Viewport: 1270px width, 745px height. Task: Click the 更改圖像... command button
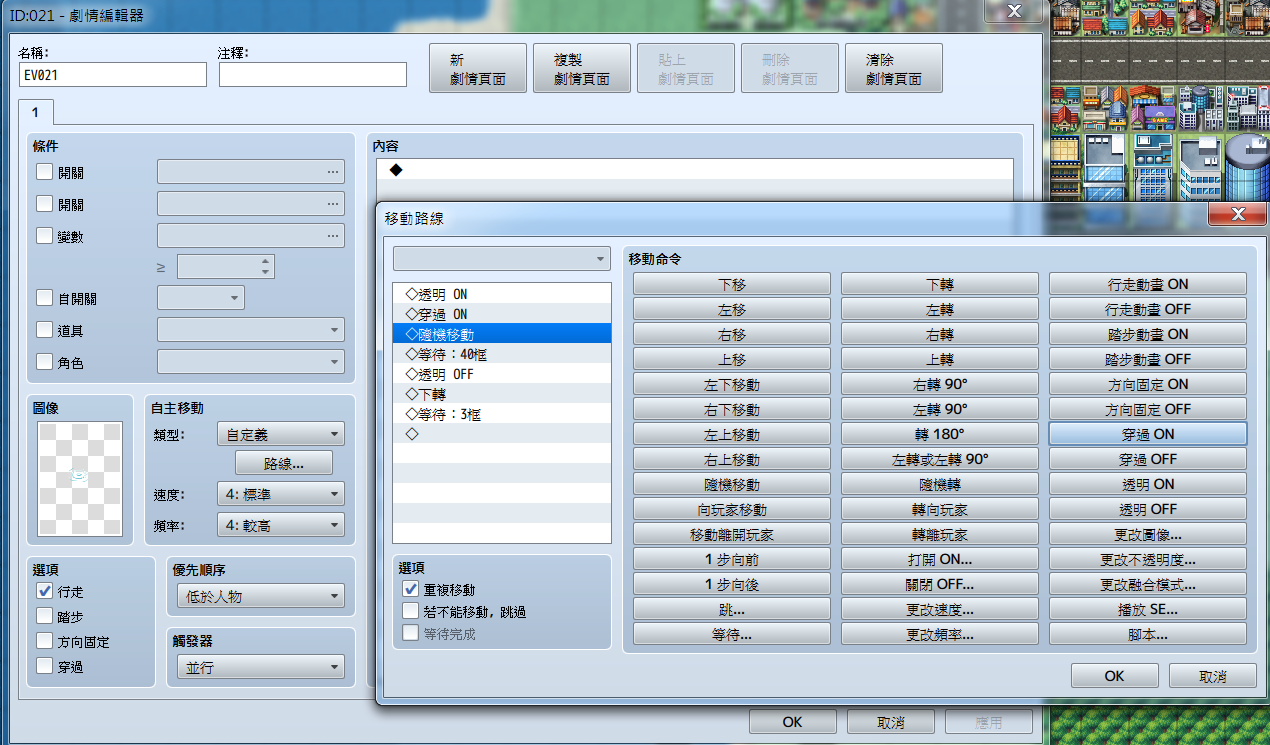point(1147,534)
